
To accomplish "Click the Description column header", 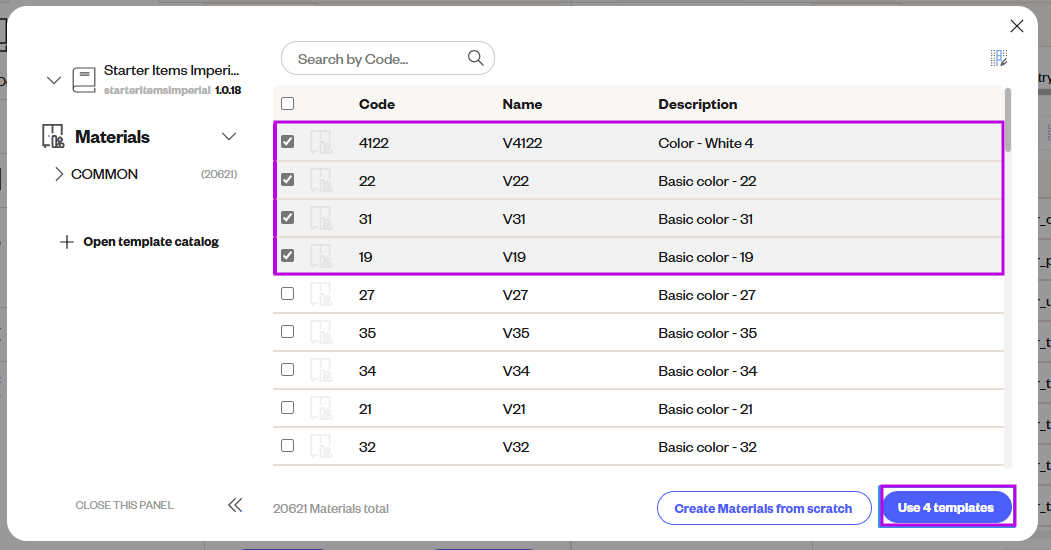I will tap(697, 104).
